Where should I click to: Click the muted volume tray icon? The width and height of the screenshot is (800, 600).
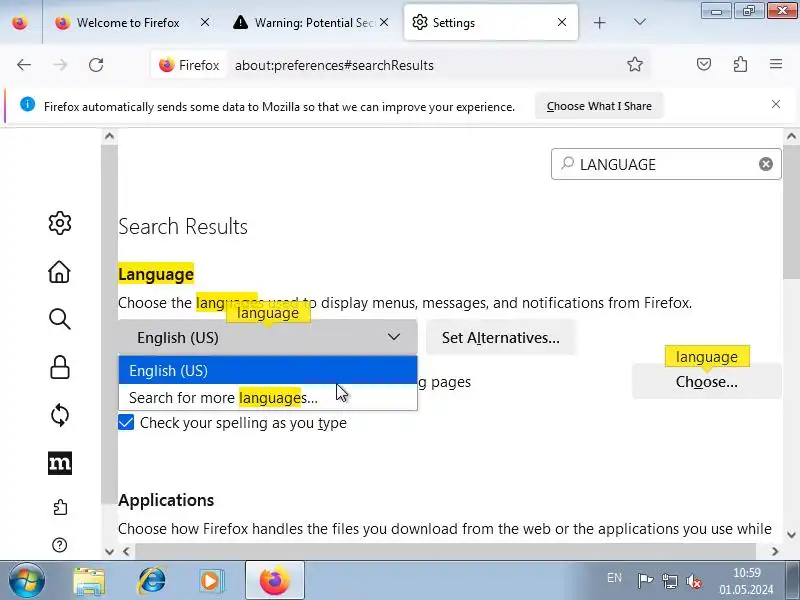pos(694,581)
